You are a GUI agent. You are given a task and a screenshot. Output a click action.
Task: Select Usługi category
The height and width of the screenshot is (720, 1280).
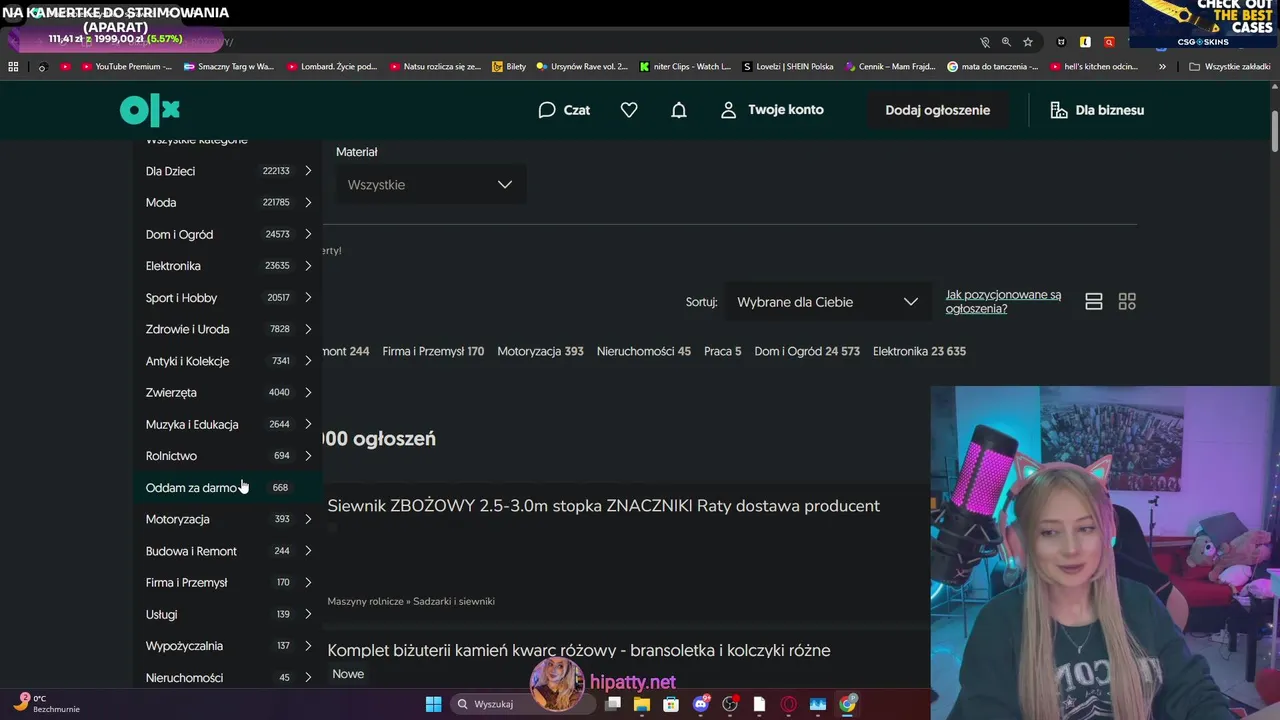(229, 614)
